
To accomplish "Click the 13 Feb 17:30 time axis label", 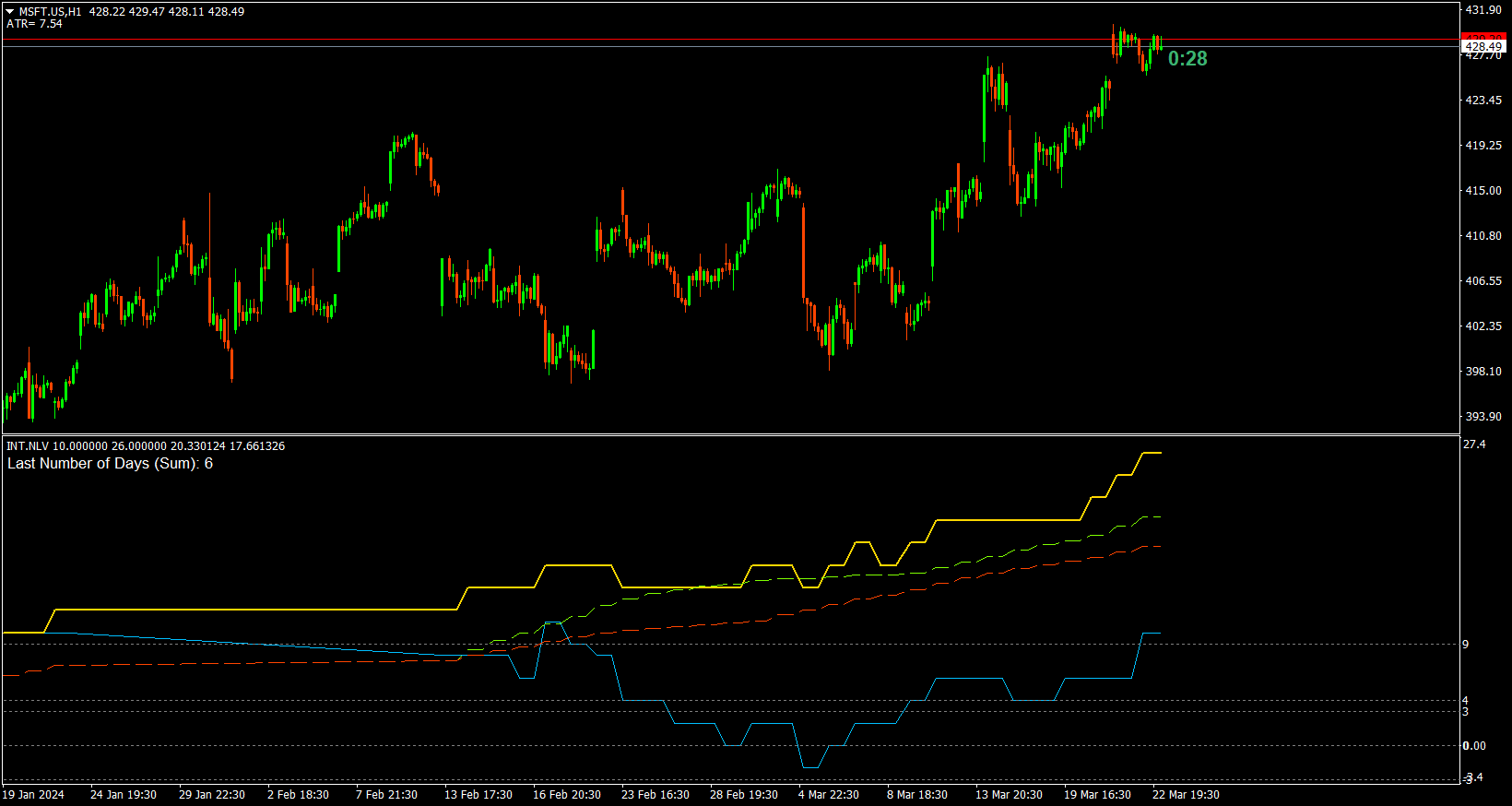I will (478, 795).
